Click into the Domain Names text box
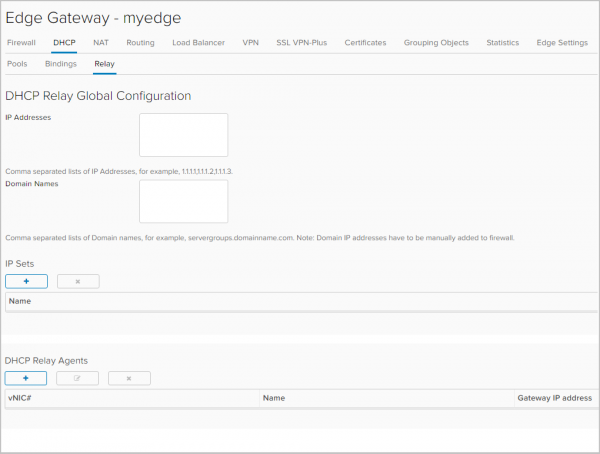The width and height of the screenshot is (600, 454). pos(183,201)
